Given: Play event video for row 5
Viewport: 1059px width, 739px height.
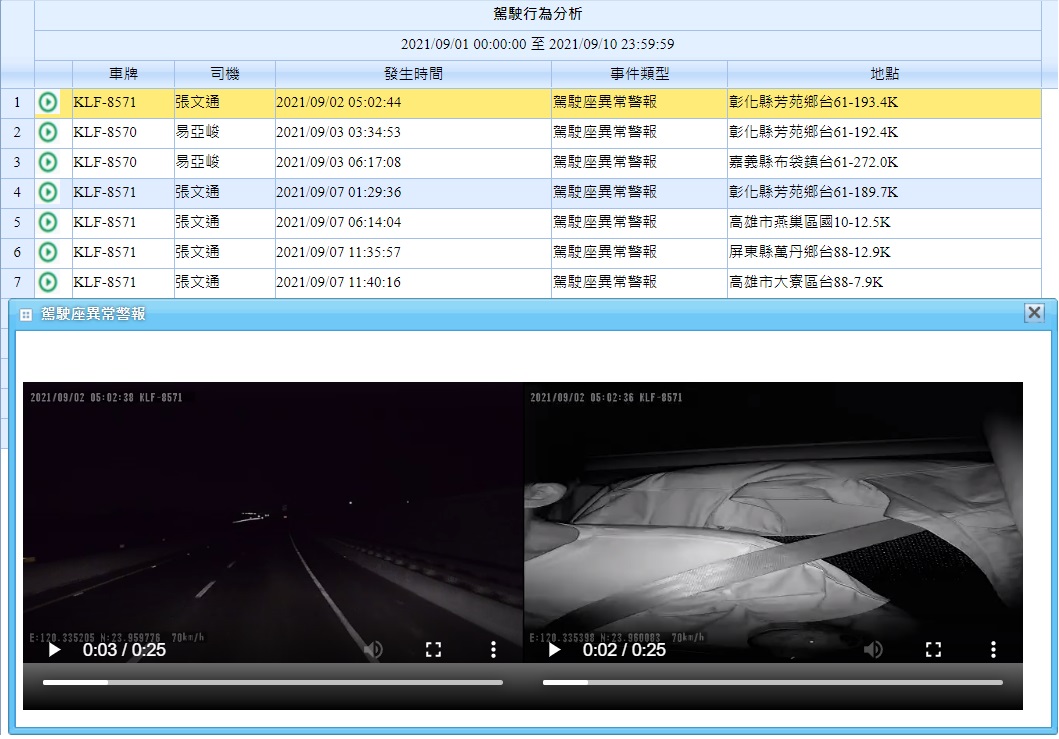Looking at the screenshot, I should (x=48, y=222).
